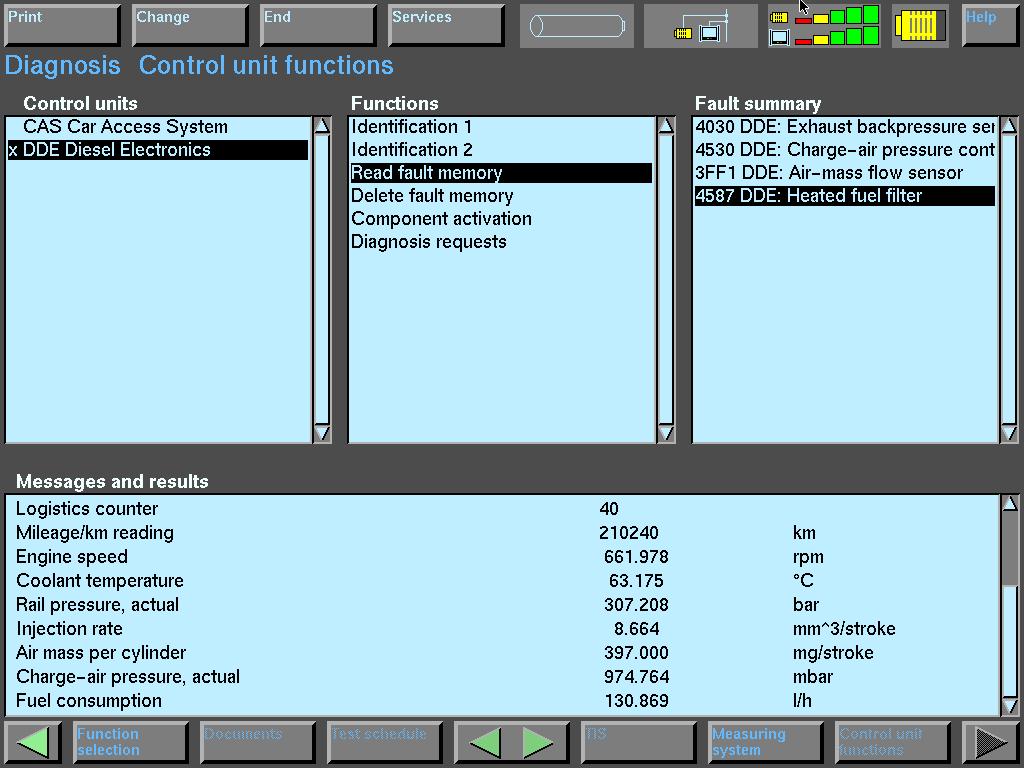Viewport: 1024px width, 768px height.
Task: Select fault 4030 DDE Exhaust backpressure
Action: tap(844, 127)
